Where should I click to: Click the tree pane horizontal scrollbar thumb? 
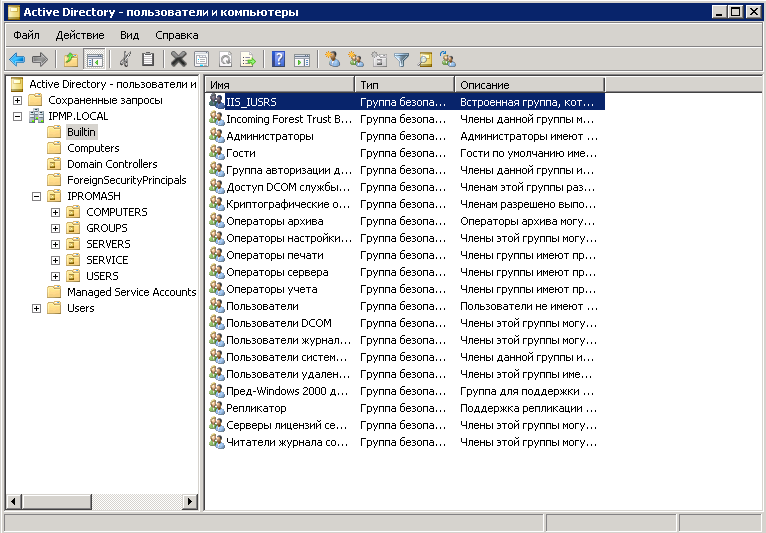point(57,501)
